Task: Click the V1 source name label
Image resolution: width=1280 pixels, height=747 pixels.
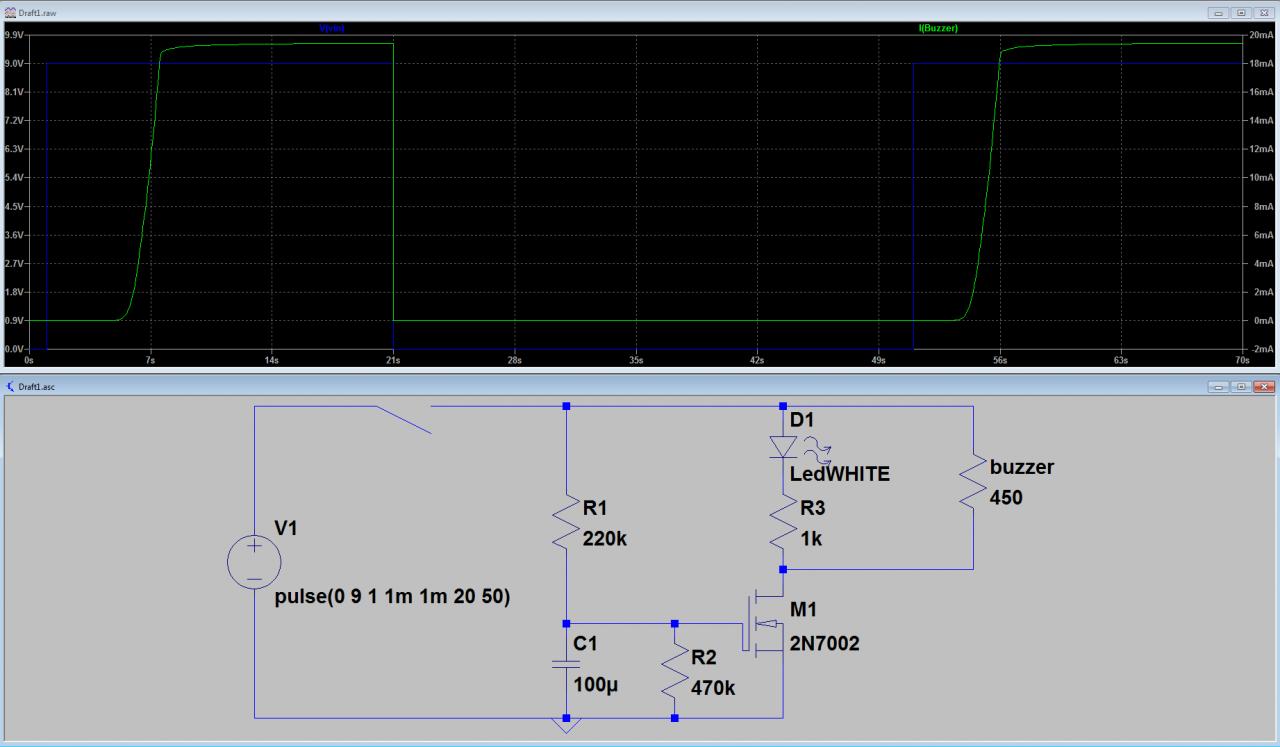Action: (x=285, y=527)
